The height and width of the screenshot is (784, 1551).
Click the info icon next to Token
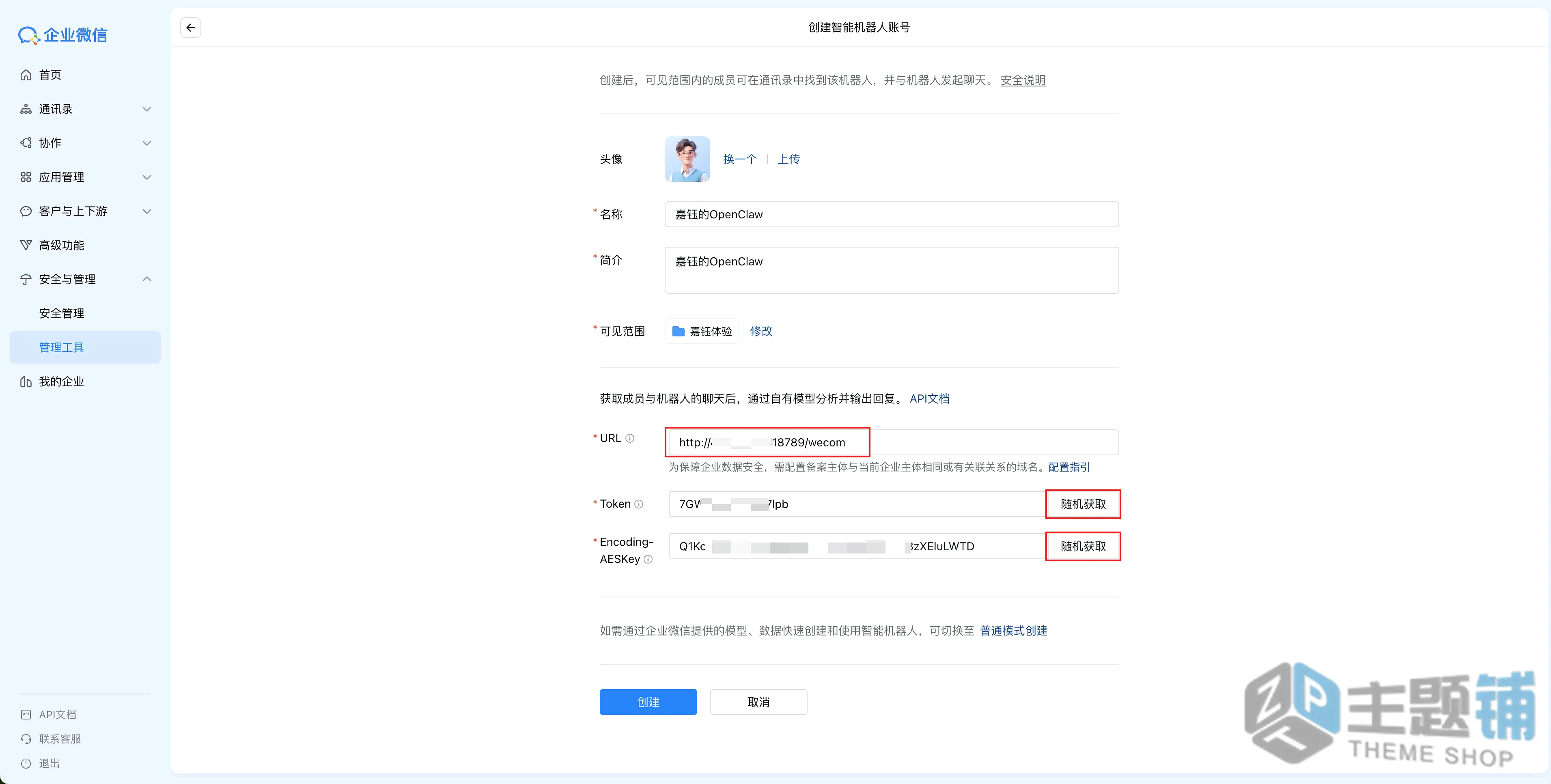pyautogui.click(x=639, y=504)
